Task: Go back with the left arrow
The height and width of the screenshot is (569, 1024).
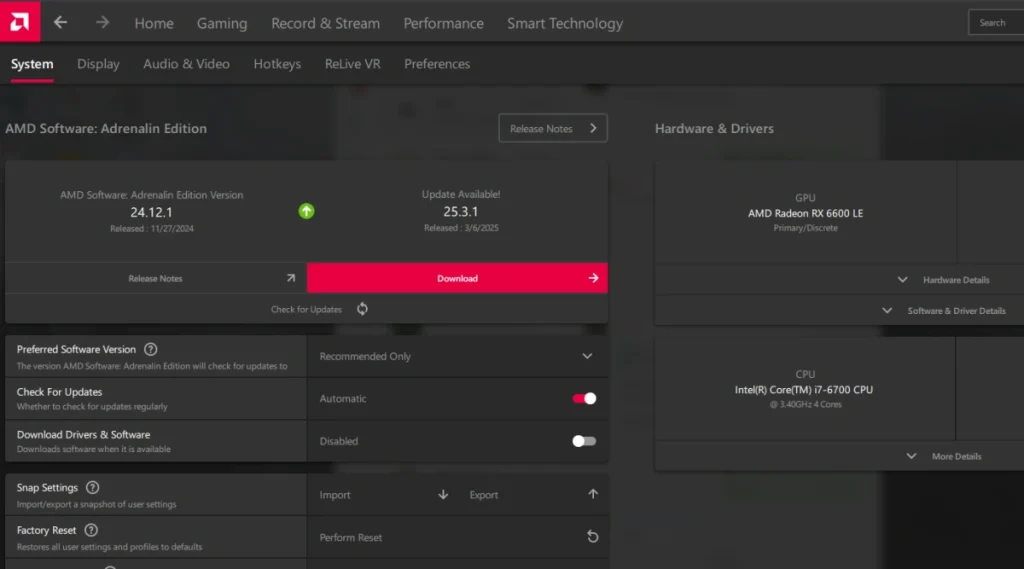Action: pyautogui.click(x=61, y=22)
